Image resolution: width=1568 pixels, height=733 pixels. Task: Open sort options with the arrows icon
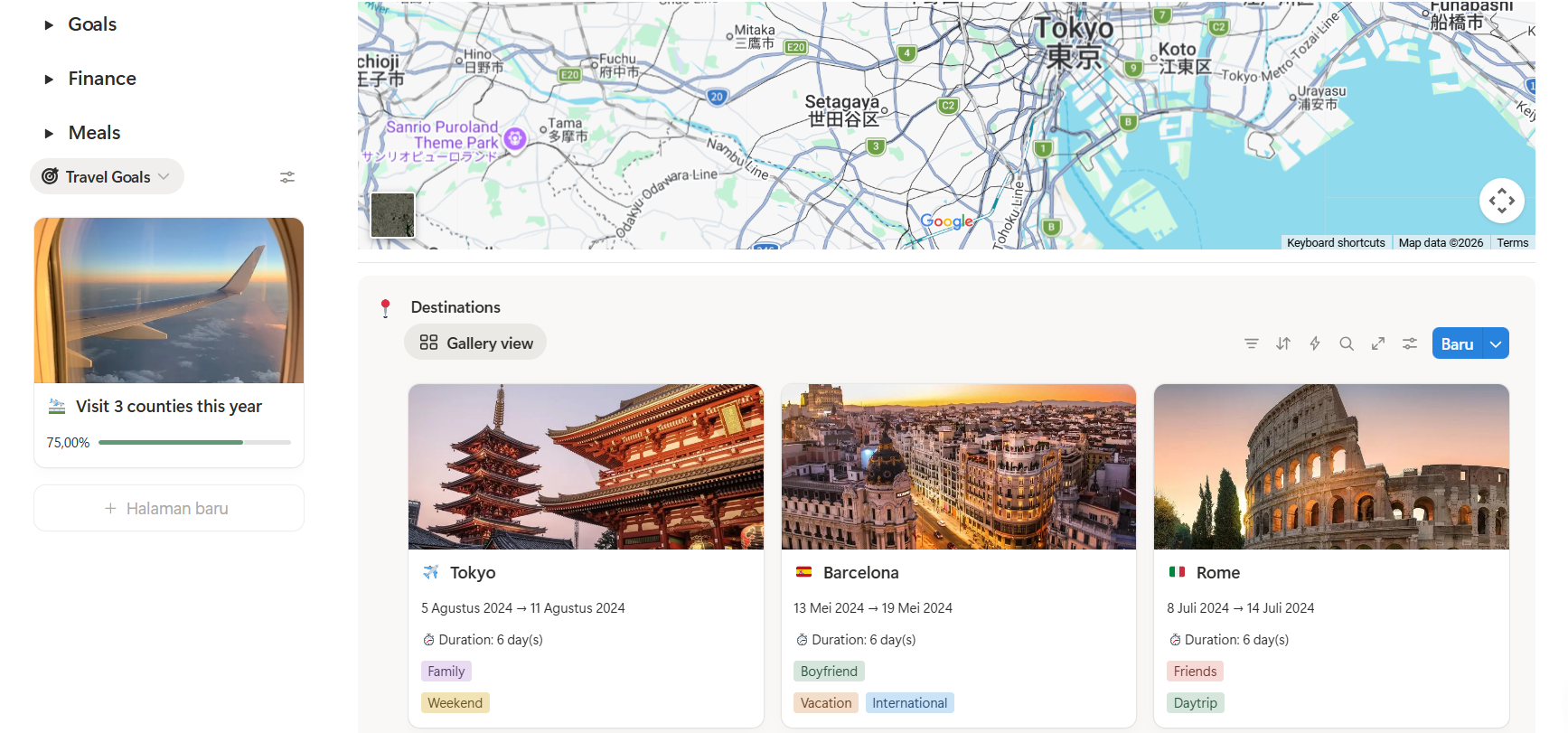coord(1283,343)
